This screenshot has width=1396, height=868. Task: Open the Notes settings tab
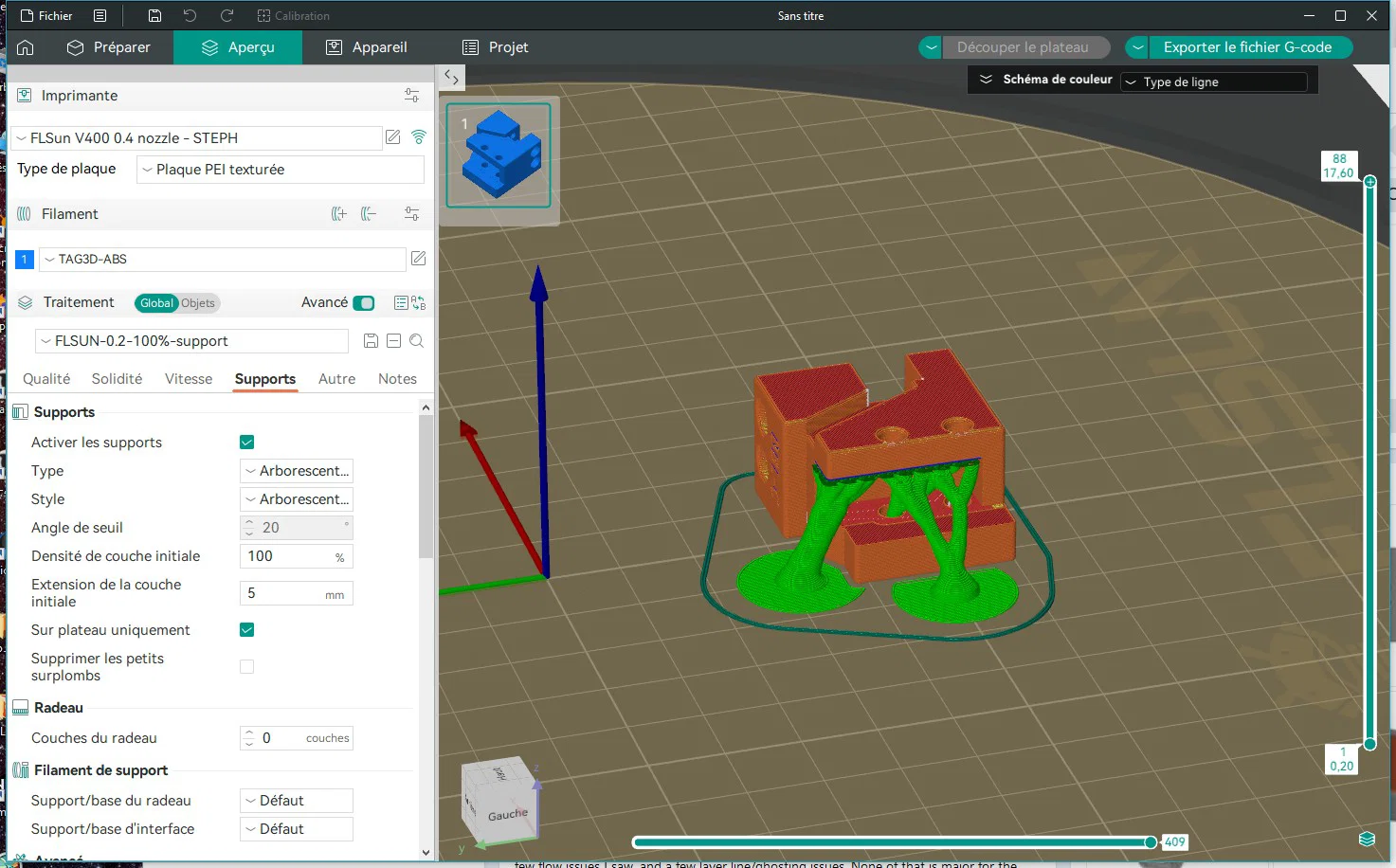tap(397, 379)
